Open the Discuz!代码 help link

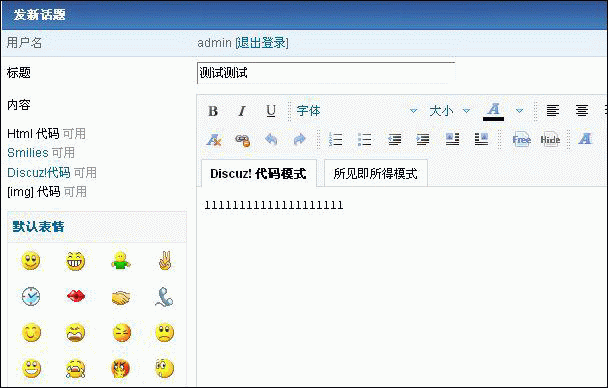coord(39,172)
